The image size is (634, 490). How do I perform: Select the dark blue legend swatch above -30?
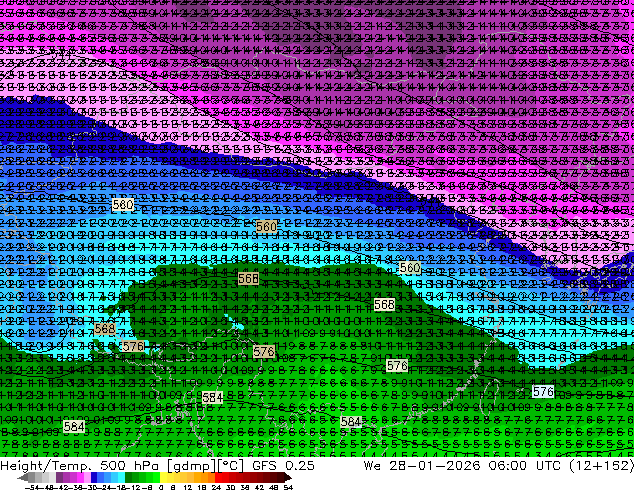pos(94,477)
